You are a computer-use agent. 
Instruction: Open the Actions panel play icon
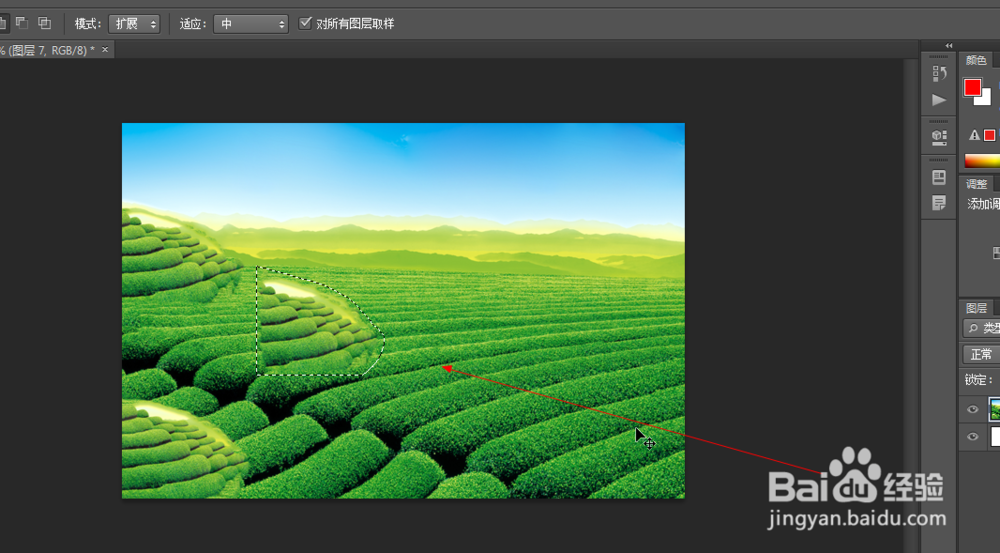point(939,100)
